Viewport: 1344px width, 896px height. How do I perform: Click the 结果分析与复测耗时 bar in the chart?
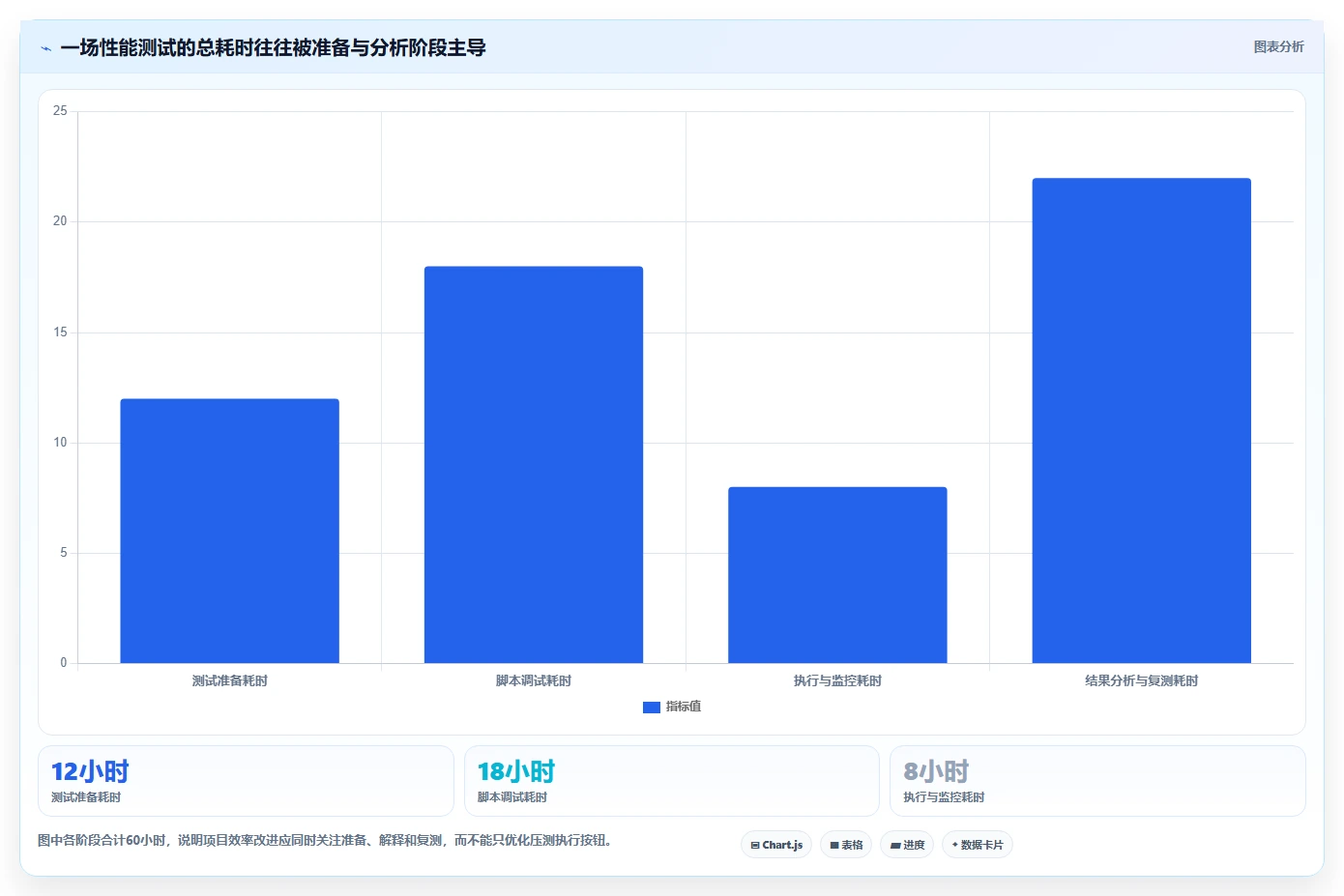(x=1141, y=420)
